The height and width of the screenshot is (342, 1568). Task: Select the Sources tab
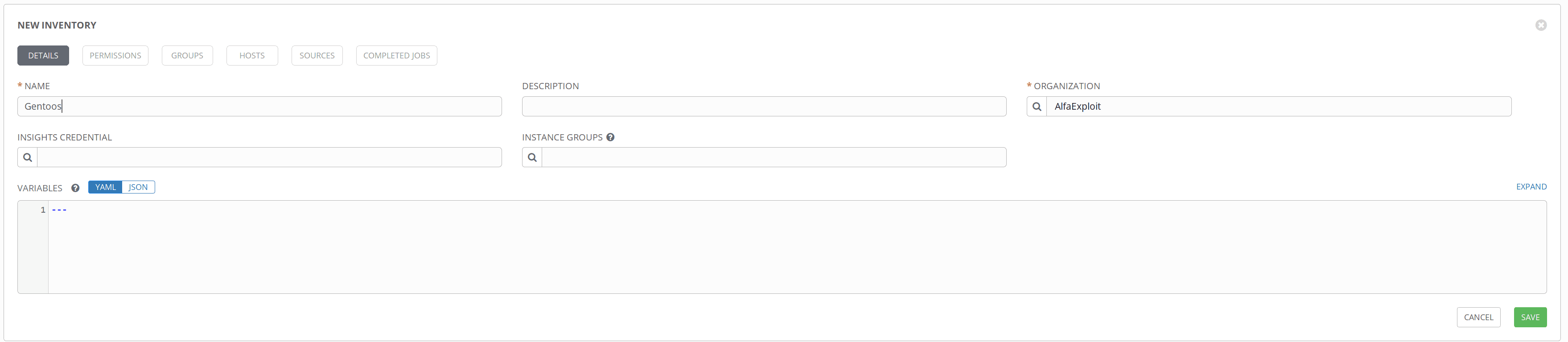[317, 55]
